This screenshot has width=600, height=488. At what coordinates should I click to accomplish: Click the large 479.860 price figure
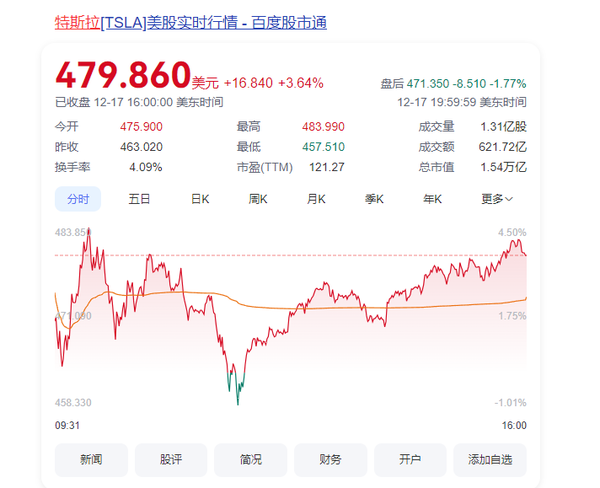click(x=122, y=75)
